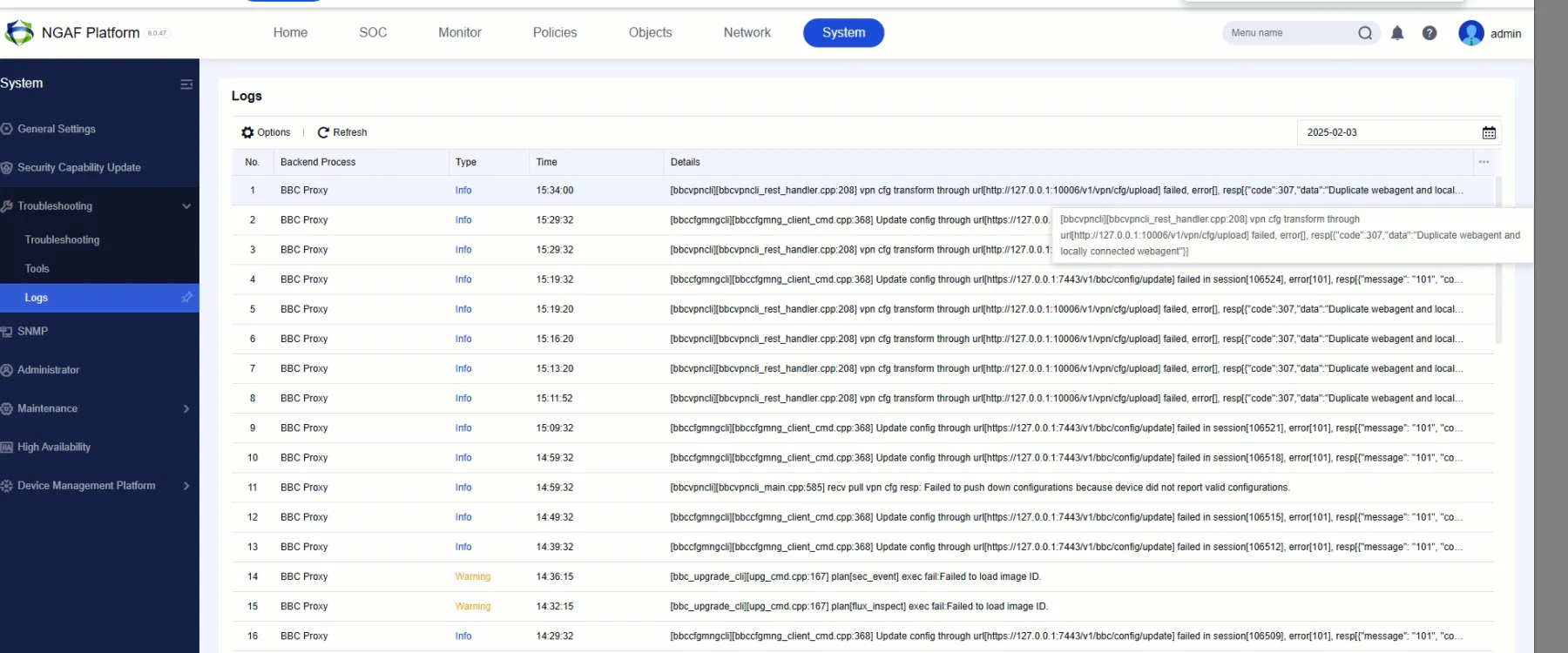Viewport: 1568px width, 653px height.
Task: Click the pin icon beside Logs
Action: [186, 298]
